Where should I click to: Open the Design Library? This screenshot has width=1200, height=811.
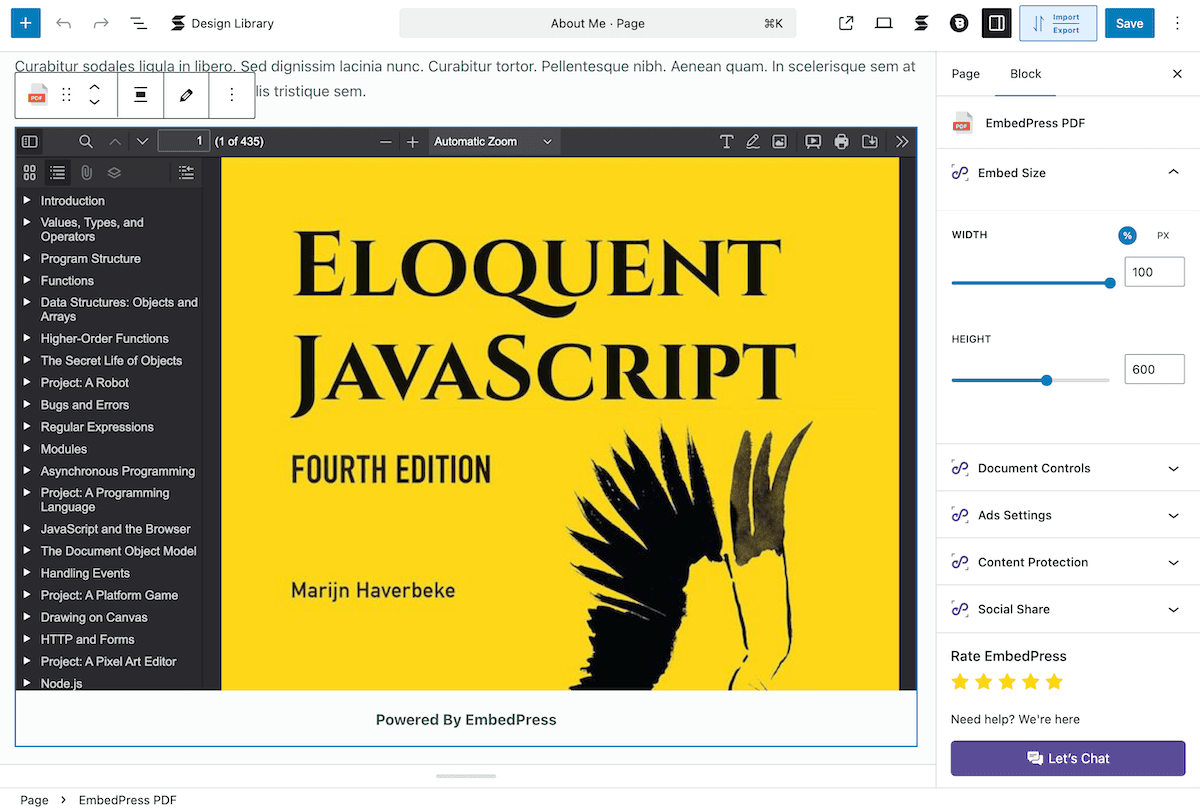pyautogui.click(x=222, y=23)
